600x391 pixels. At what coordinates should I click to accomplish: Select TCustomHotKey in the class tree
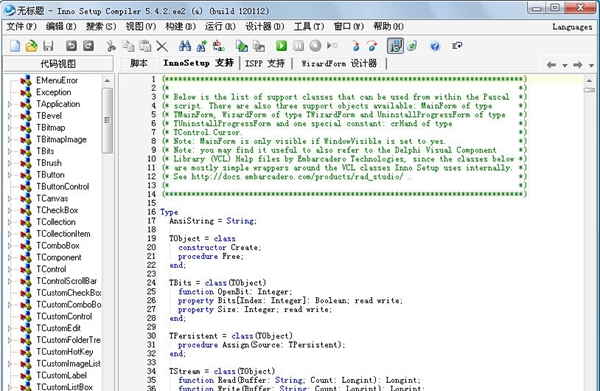coord(65,352)
